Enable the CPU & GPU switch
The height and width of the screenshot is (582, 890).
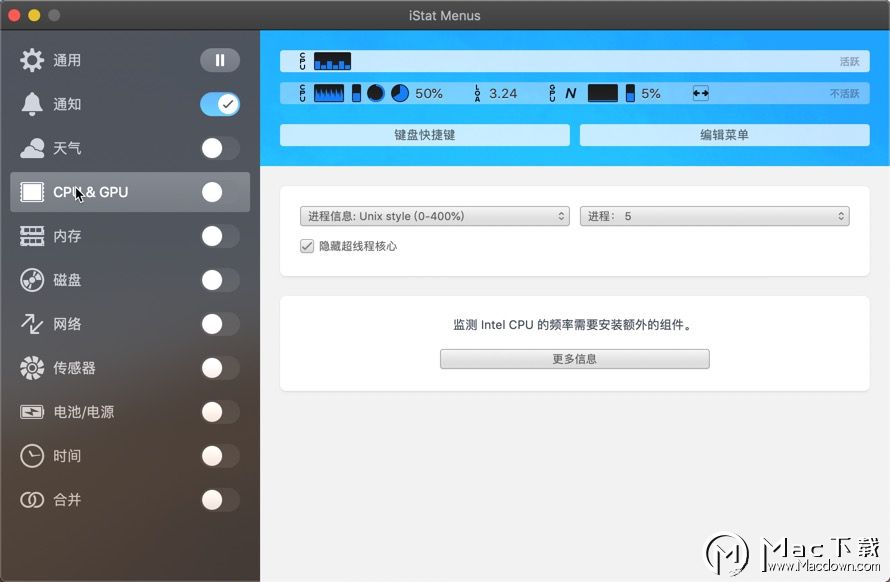[220, 192]
